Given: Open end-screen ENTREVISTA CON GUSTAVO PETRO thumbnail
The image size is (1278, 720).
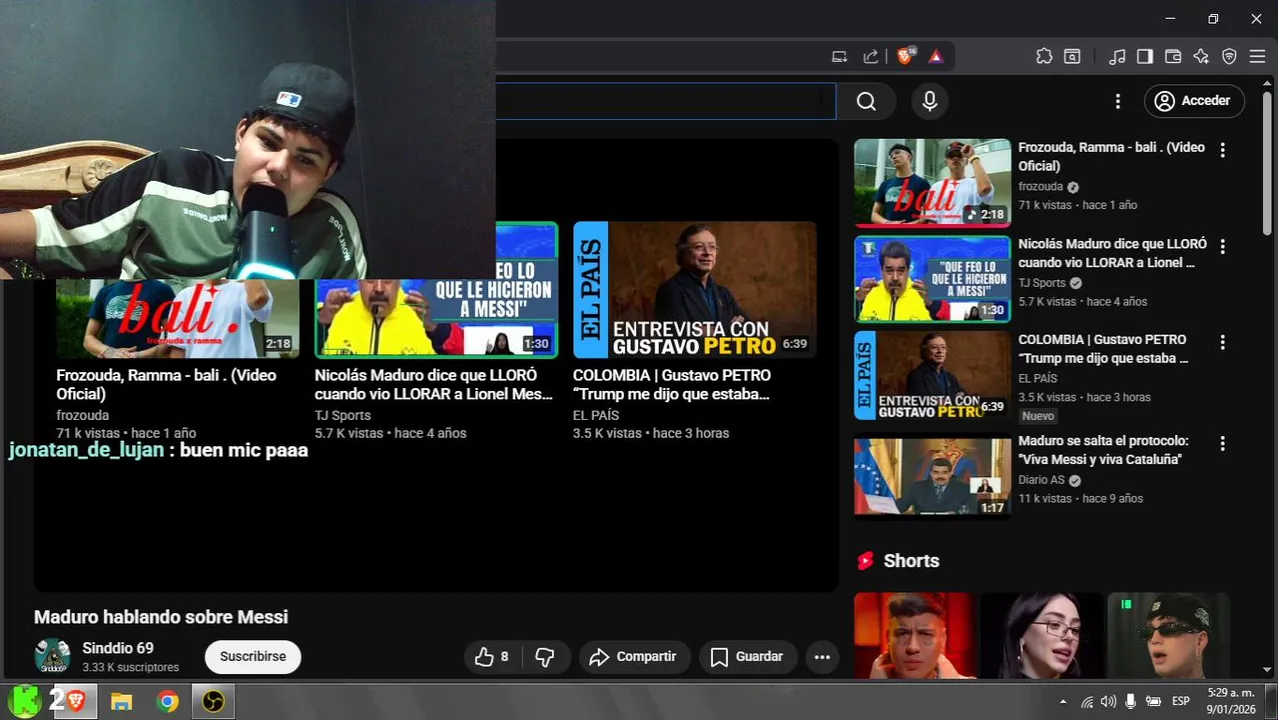Looking at the screenshot, I should (695, 290).
